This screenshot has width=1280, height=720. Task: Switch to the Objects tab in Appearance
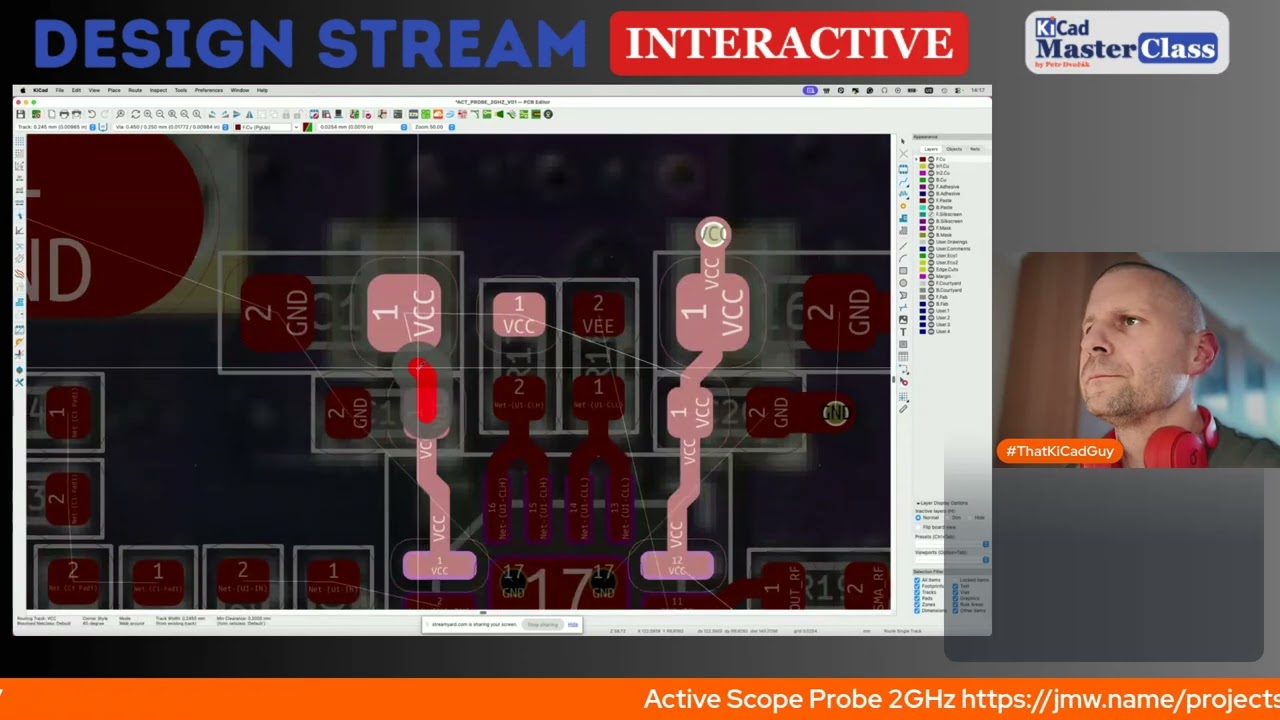tap(954, 149)
